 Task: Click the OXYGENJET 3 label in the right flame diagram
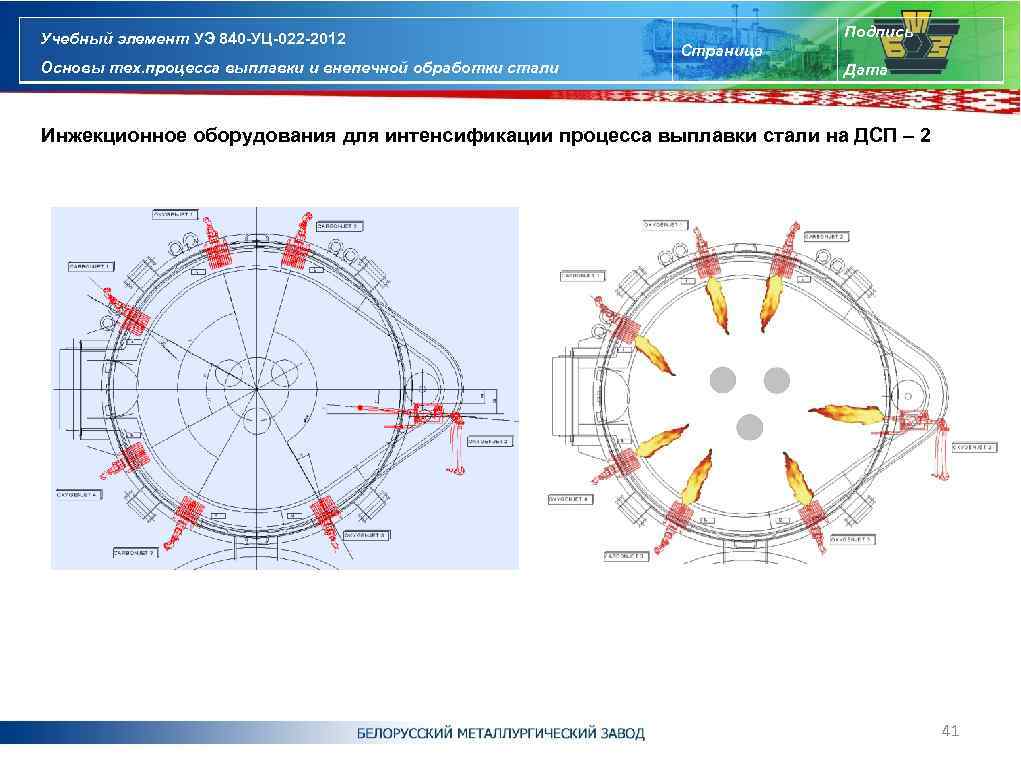pos(852,540)
